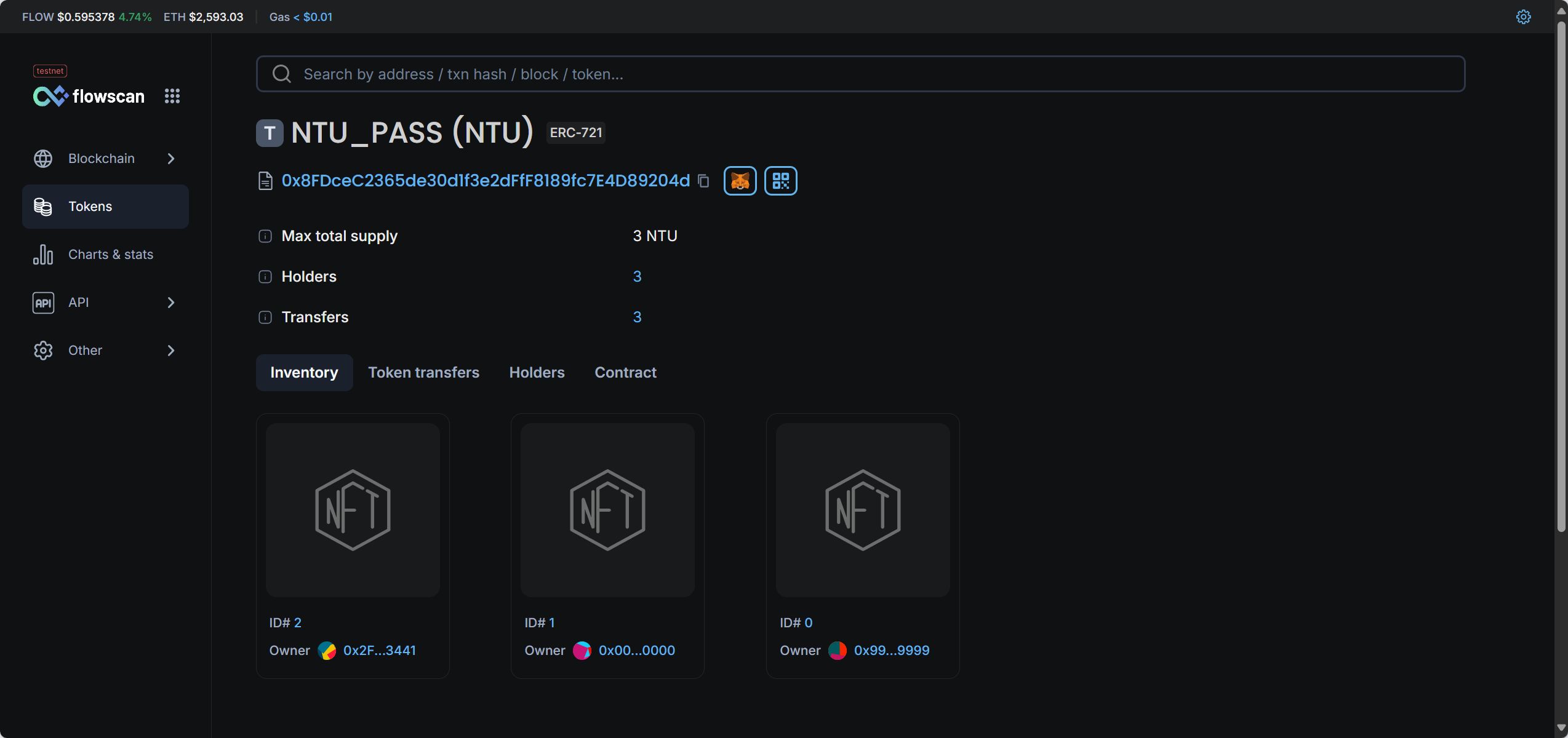The width and height of the screenshot is (1568, 738).
Task: Expand the Blockchain menu chevron
Action: click(171, 159)
